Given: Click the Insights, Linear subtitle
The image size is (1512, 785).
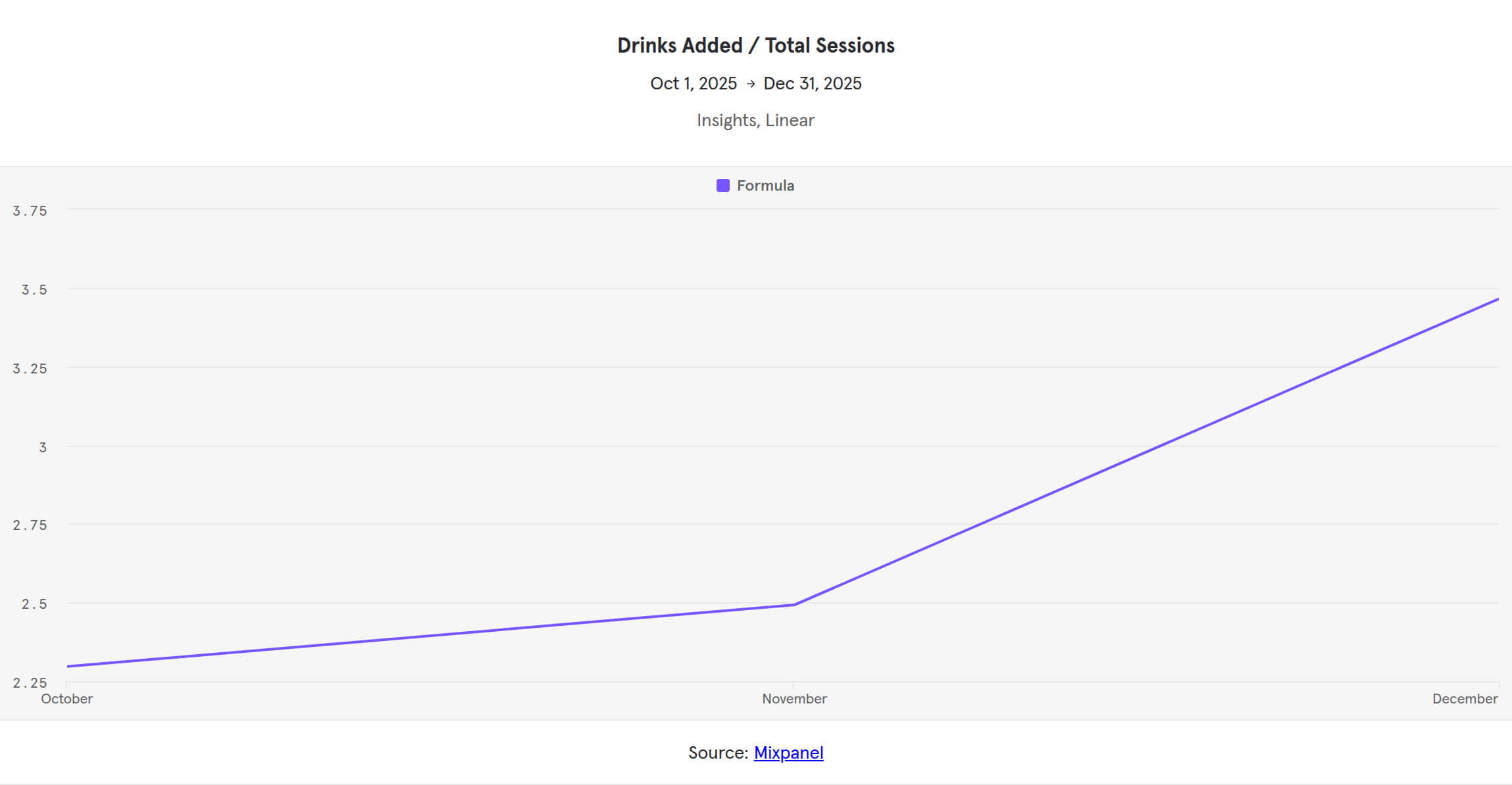Looking at the screenshot, I should [x=755, y=120].
